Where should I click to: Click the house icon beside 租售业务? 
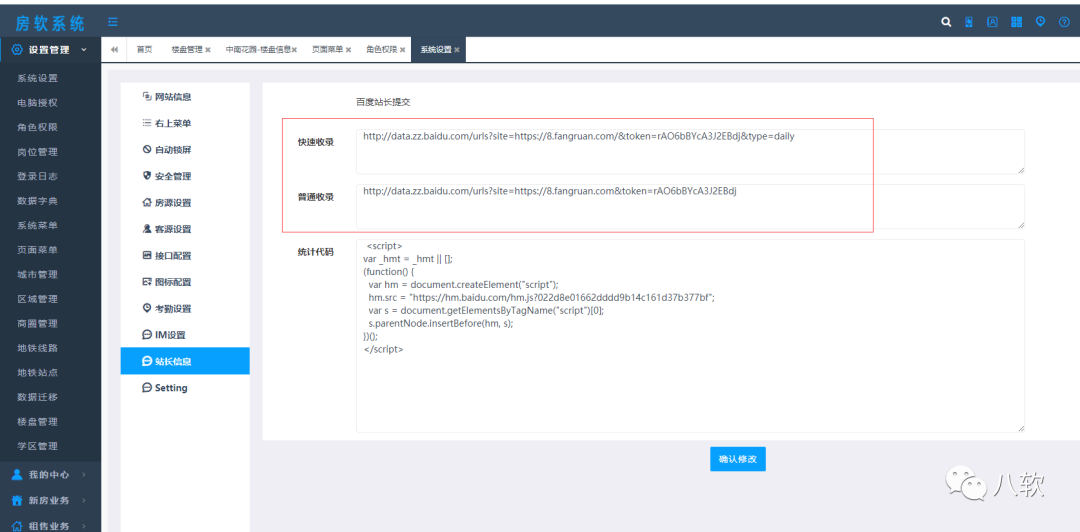(x=17, y=526)
